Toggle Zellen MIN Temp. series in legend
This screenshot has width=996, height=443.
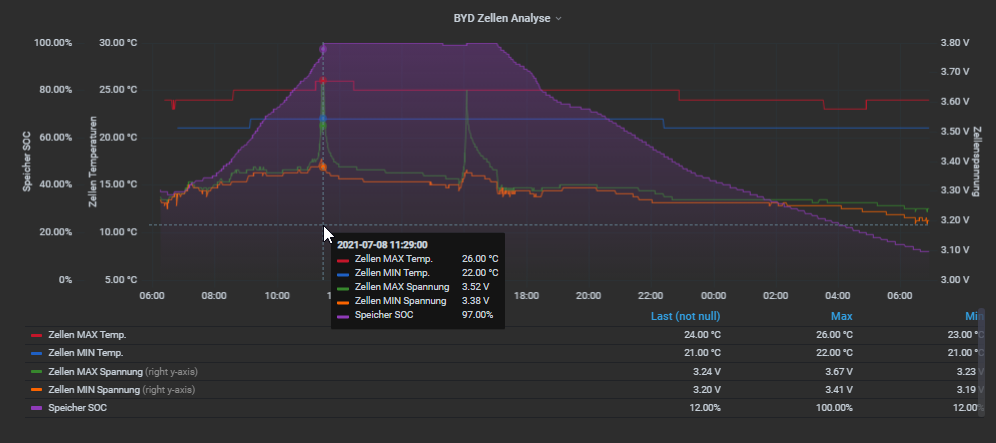[x=86, y=352]
